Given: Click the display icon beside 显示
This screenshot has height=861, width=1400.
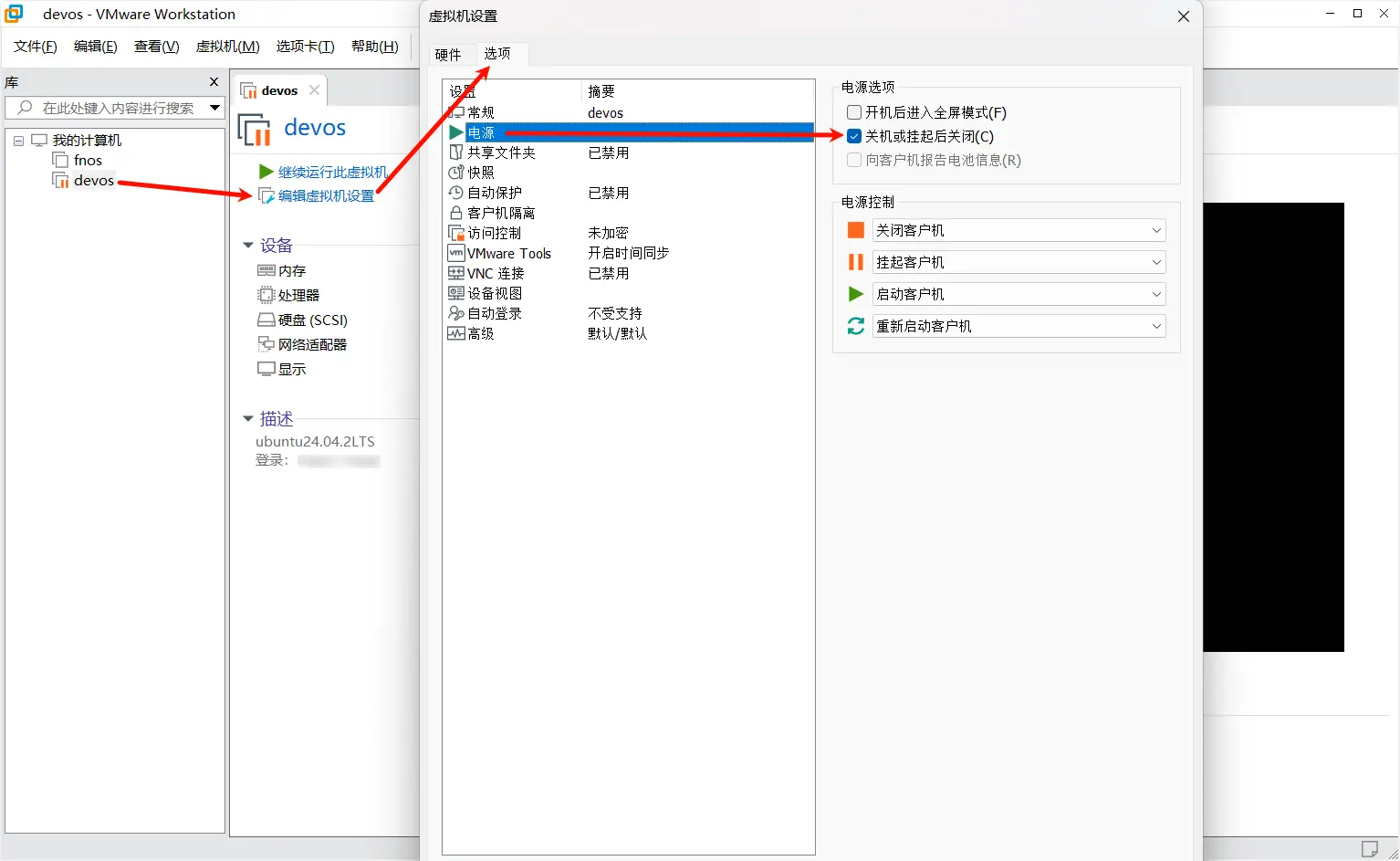Looking at the screenshot, I should [266, 369].
